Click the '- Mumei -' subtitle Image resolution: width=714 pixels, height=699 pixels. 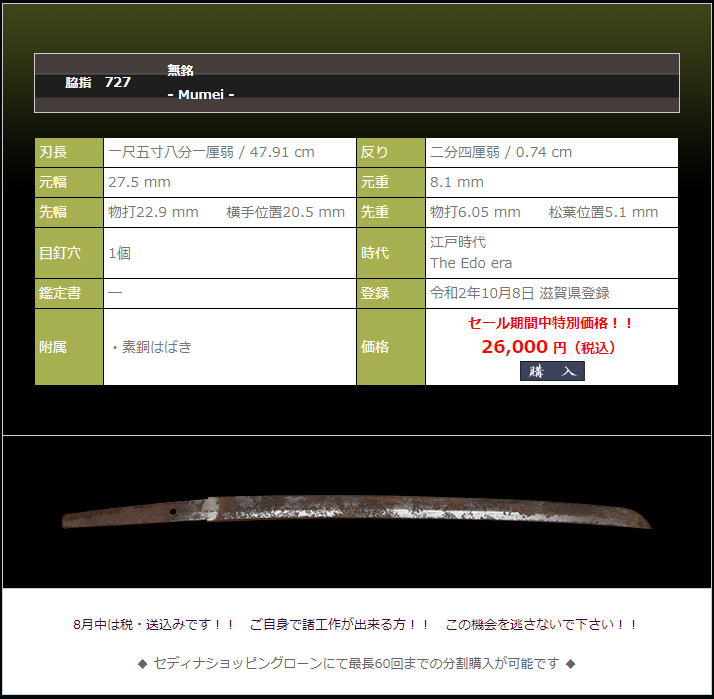point(200,94)
